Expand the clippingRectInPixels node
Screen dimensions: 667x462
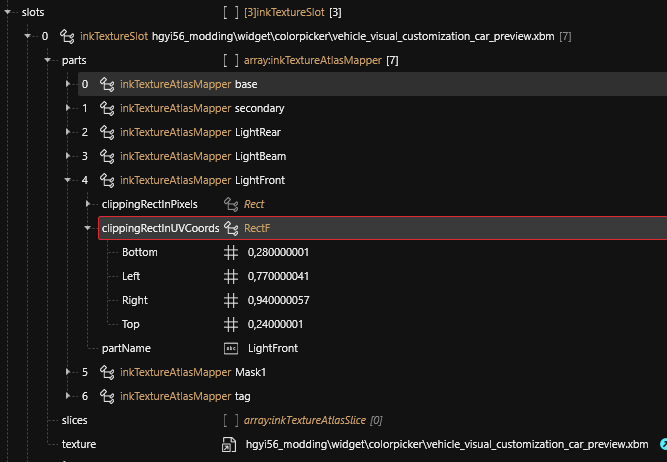pyautogui.click(x=88, y=204)
